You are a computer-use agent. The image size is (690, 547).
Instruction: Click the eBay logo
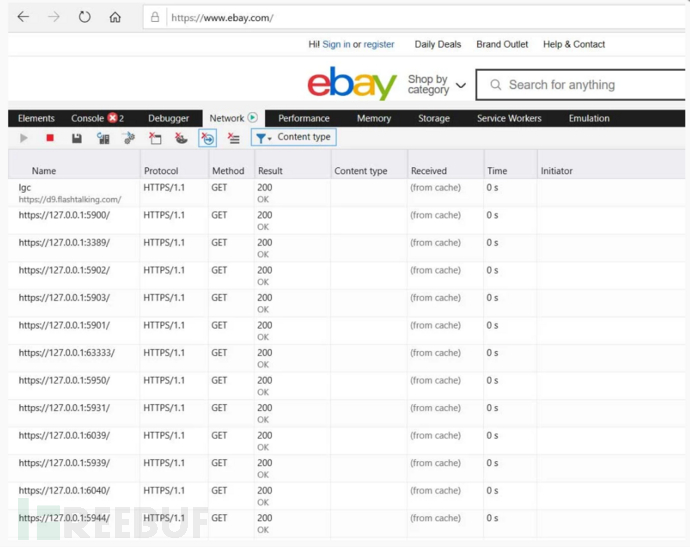tap(351, 84)
